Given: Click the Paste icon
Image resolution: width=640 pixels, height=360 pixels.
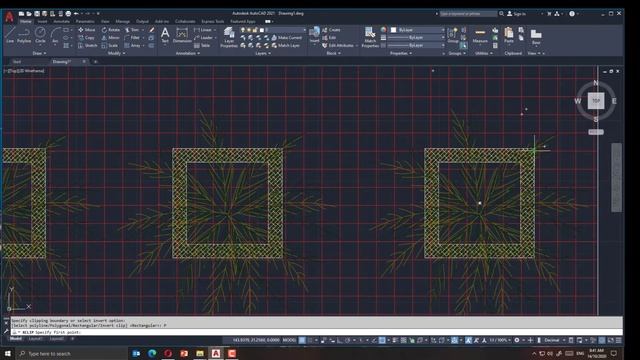Looking at the screenshot, I should 509,35.
